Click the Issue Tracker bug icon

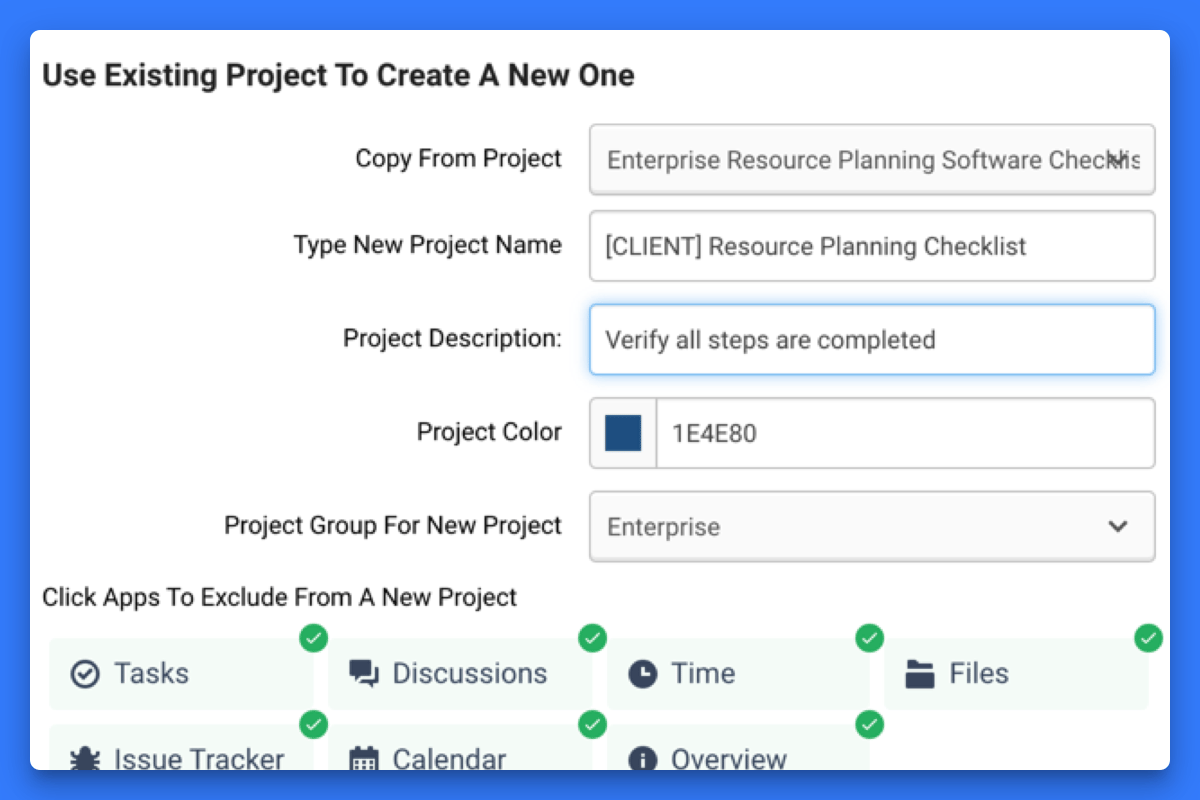pos(84,759)
